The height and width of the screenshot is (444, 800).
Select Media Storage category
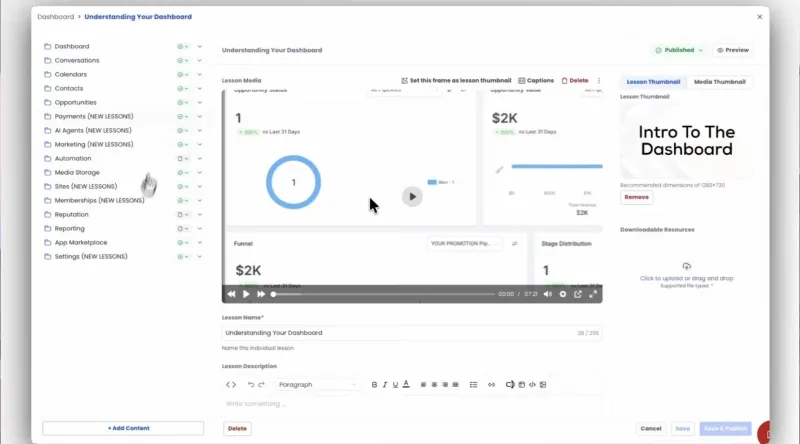pyautogui.click(x=77, y=172)
